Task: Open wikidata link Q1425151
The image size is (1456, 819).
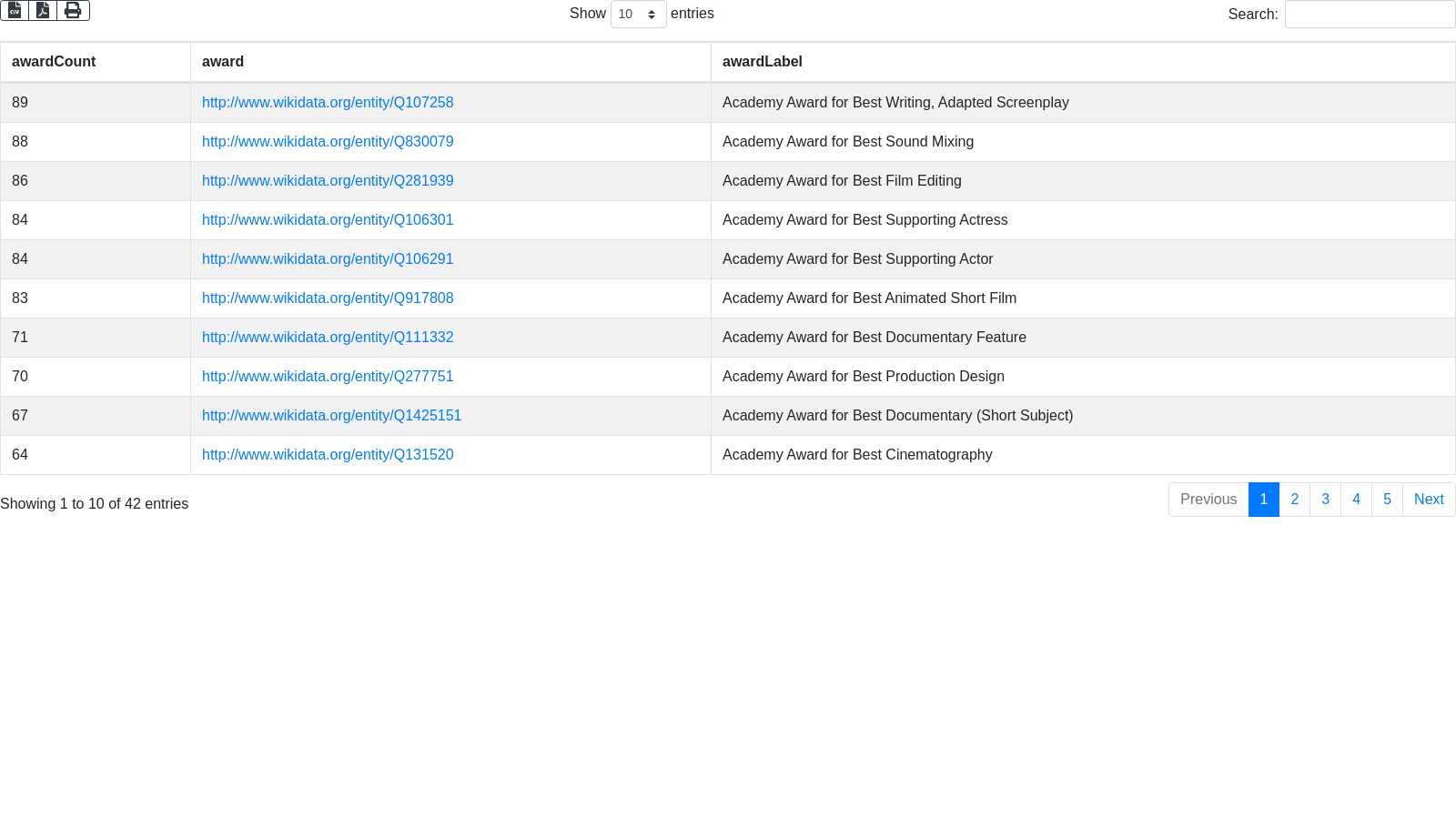Action: tap(331, 416)
